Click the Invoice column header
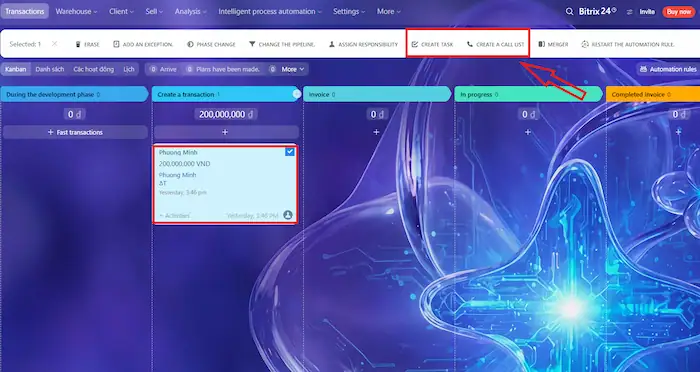This screenshot has width=700, height=372. (377, 94)
